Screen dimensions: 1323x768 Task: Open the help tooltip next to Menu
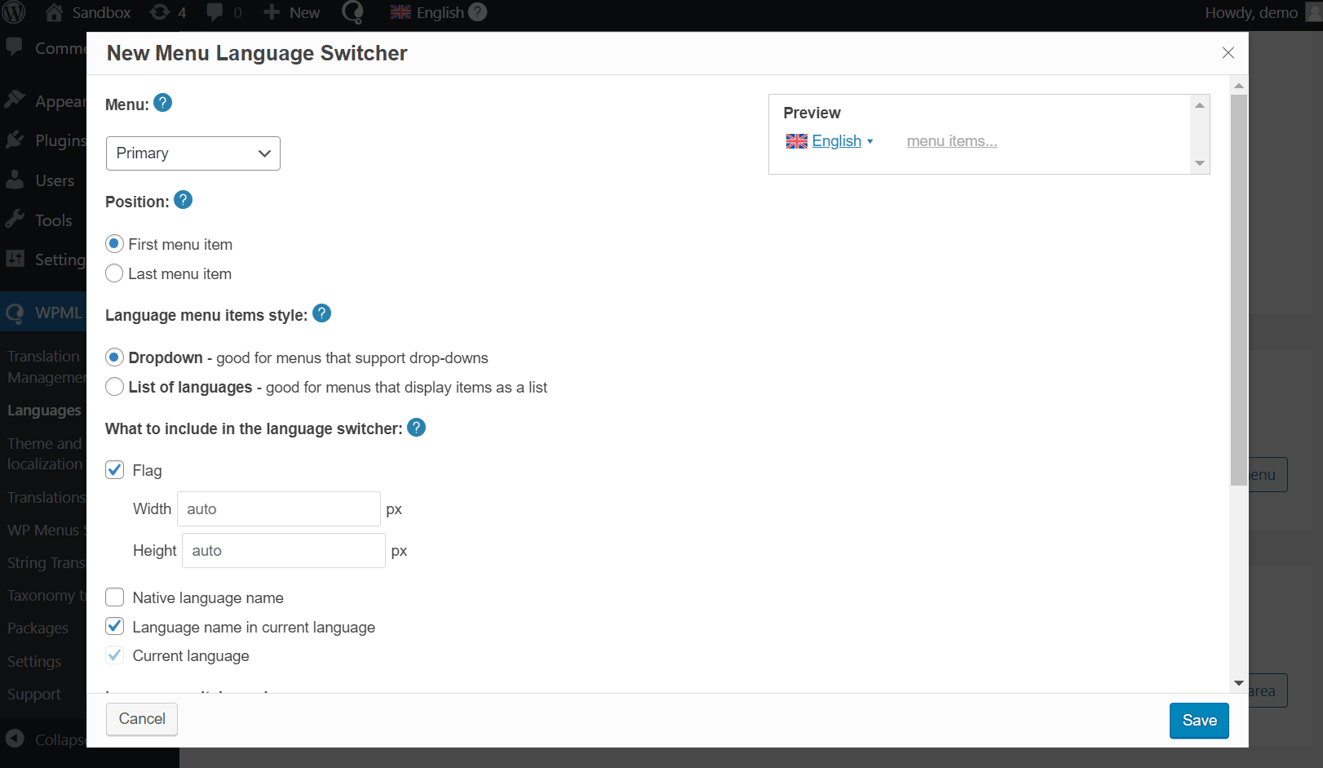162,102
